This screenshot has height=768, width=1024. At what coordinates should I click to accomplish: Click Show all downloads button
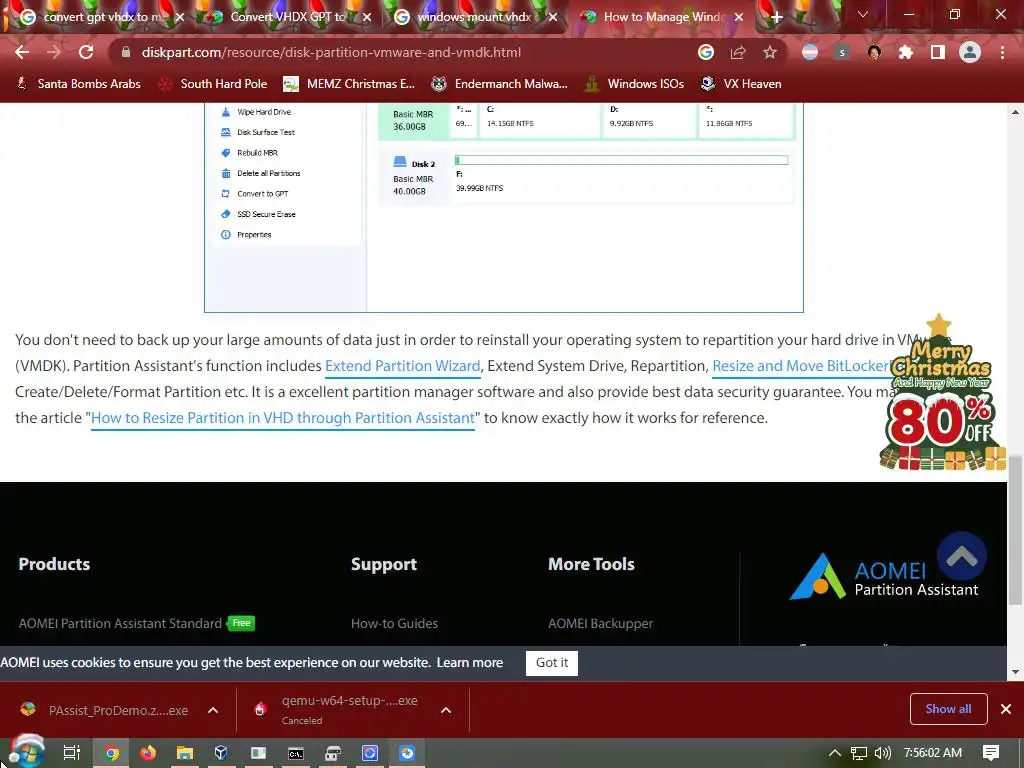click(948, 709)
